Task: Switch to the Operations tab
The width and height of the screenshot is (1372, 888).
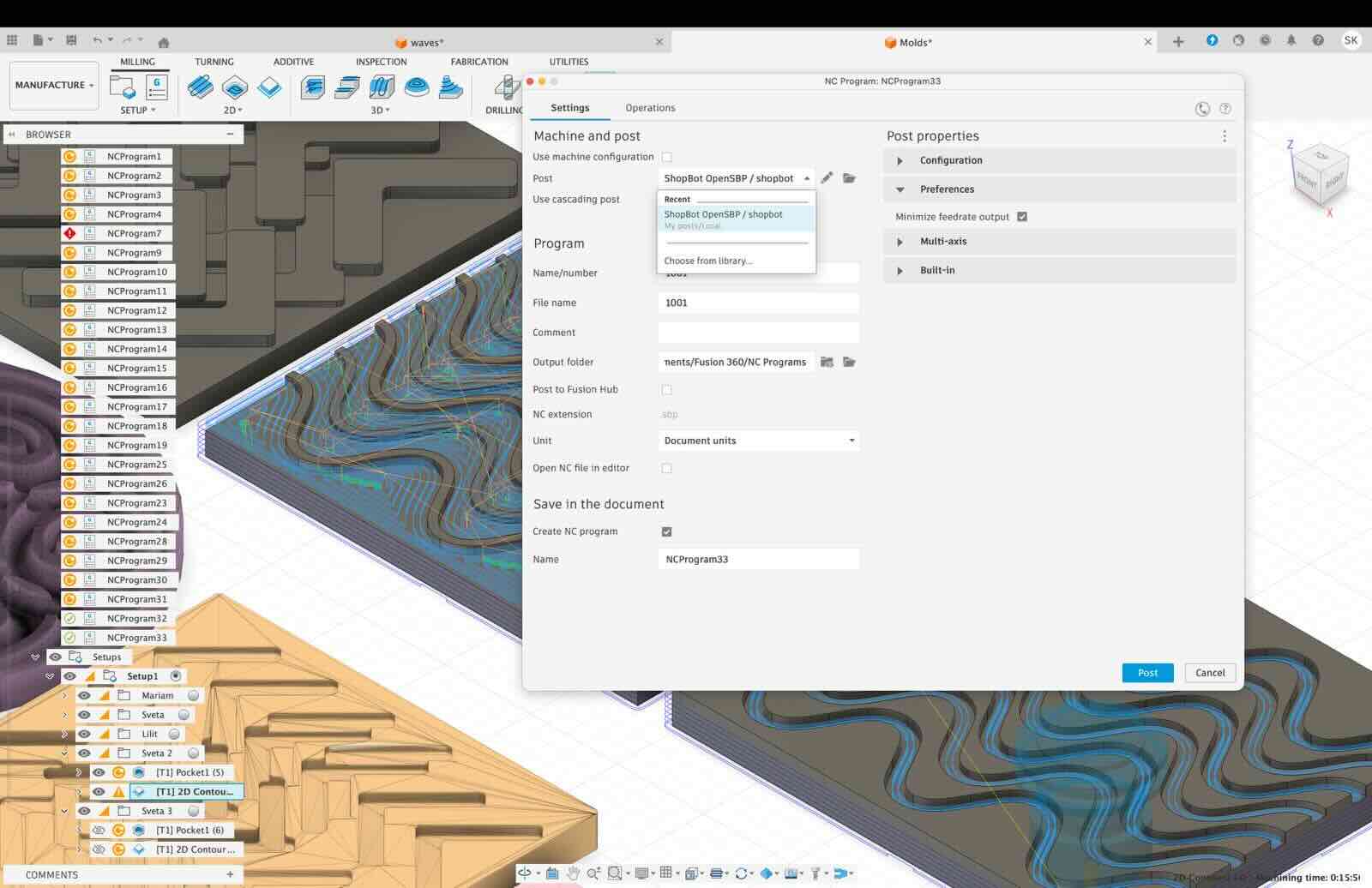Action: [x=650, y=108]
